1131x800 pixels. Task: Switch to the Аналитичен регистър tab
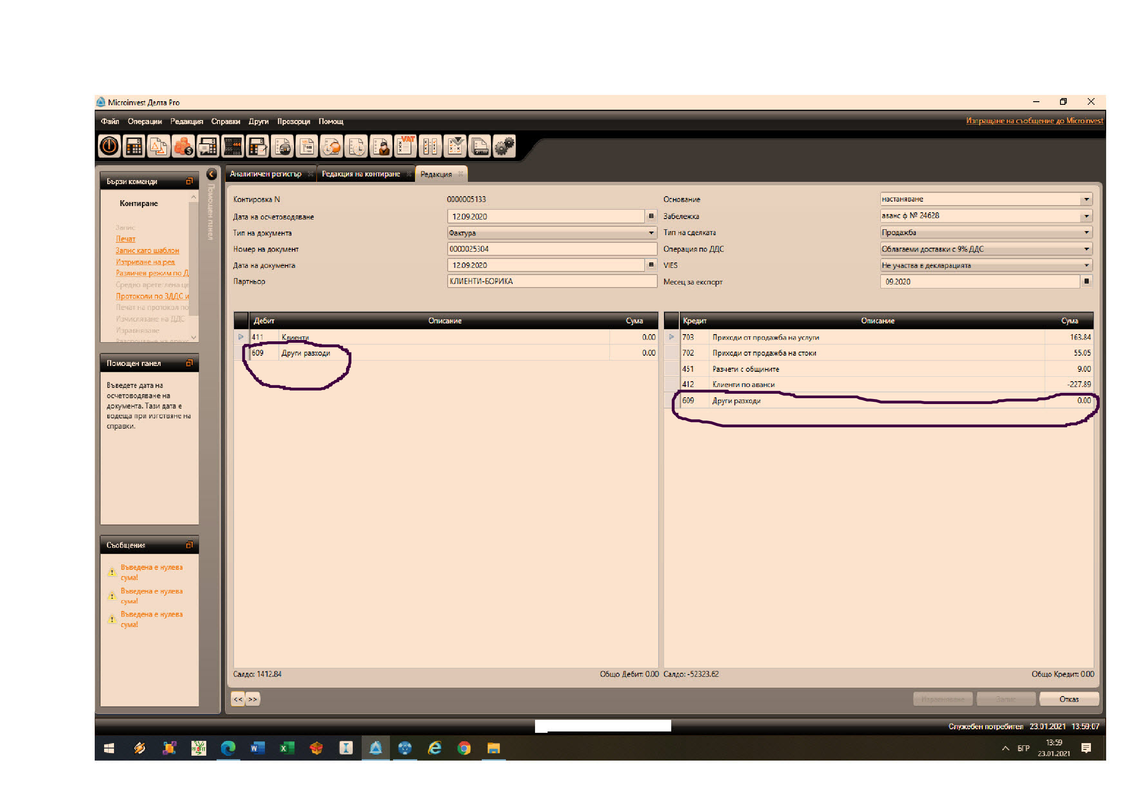(x=265, y=174)
